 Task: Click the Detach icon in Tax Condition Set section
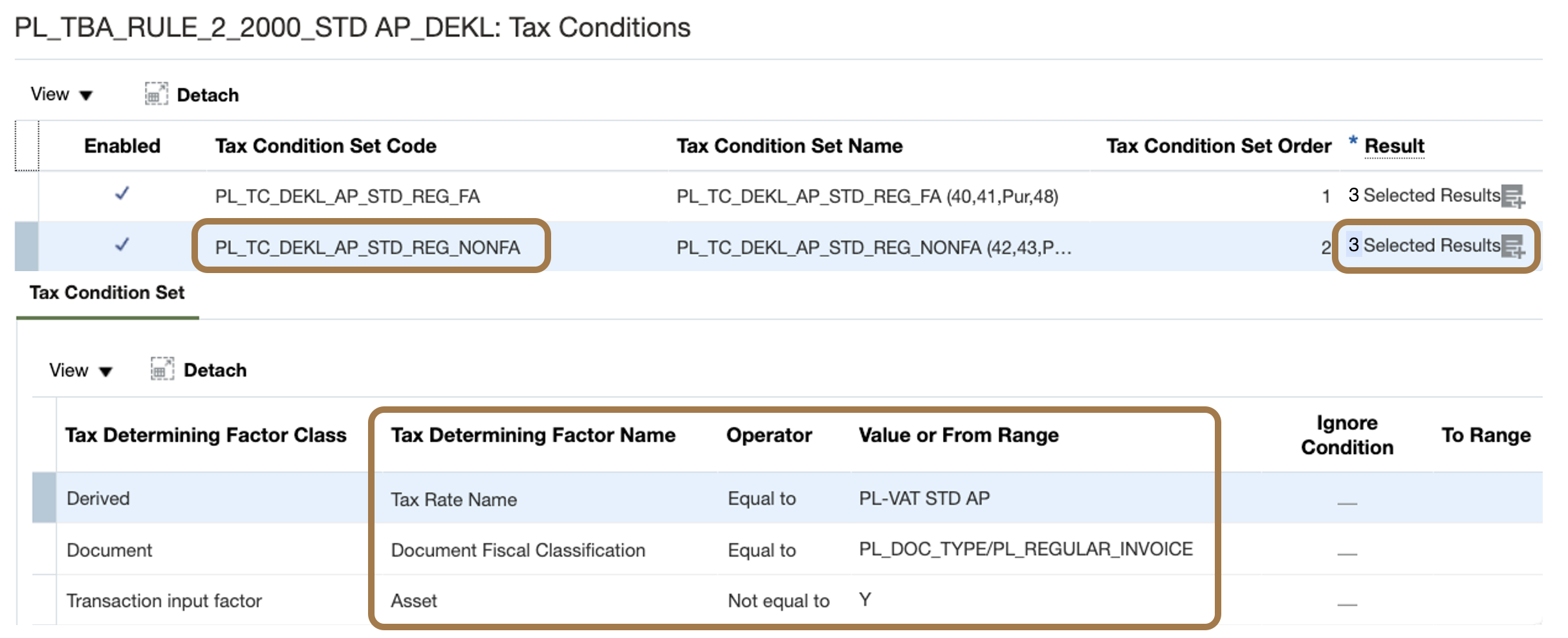pyautogui.click(x=162, y=369)
